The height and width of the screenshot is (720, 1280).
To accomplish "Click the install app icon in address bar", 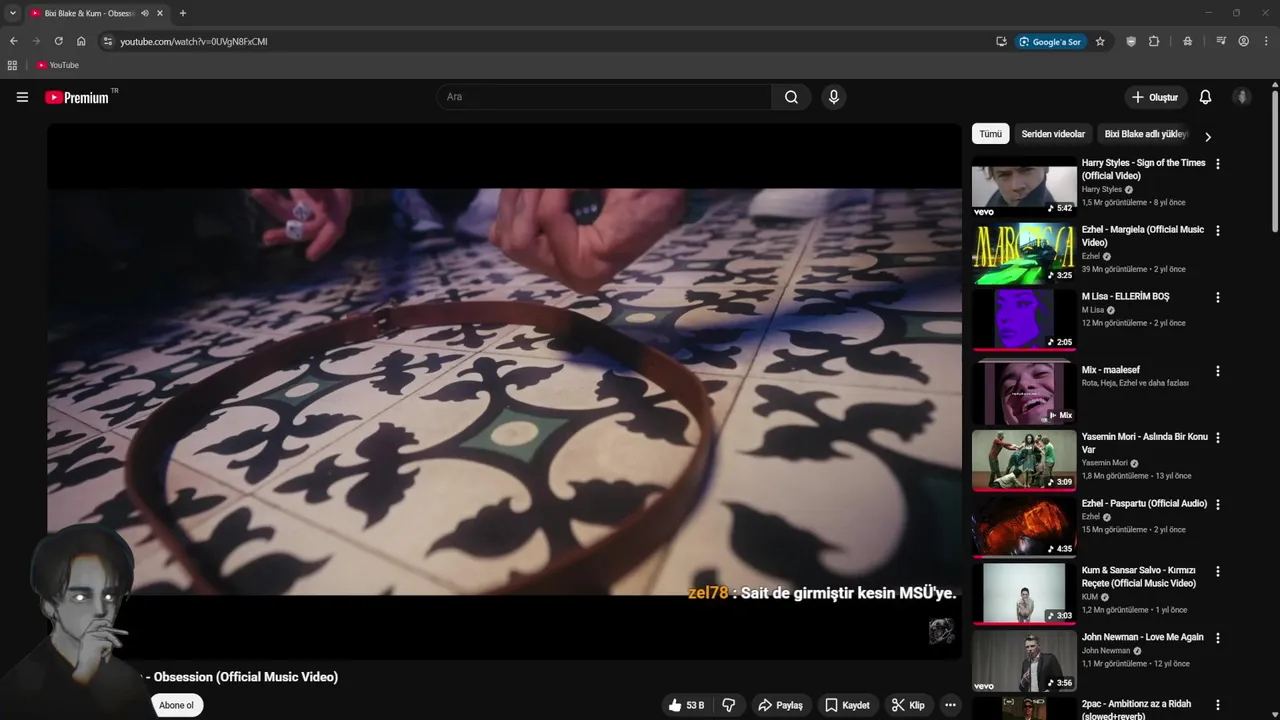I will 1001,41.
